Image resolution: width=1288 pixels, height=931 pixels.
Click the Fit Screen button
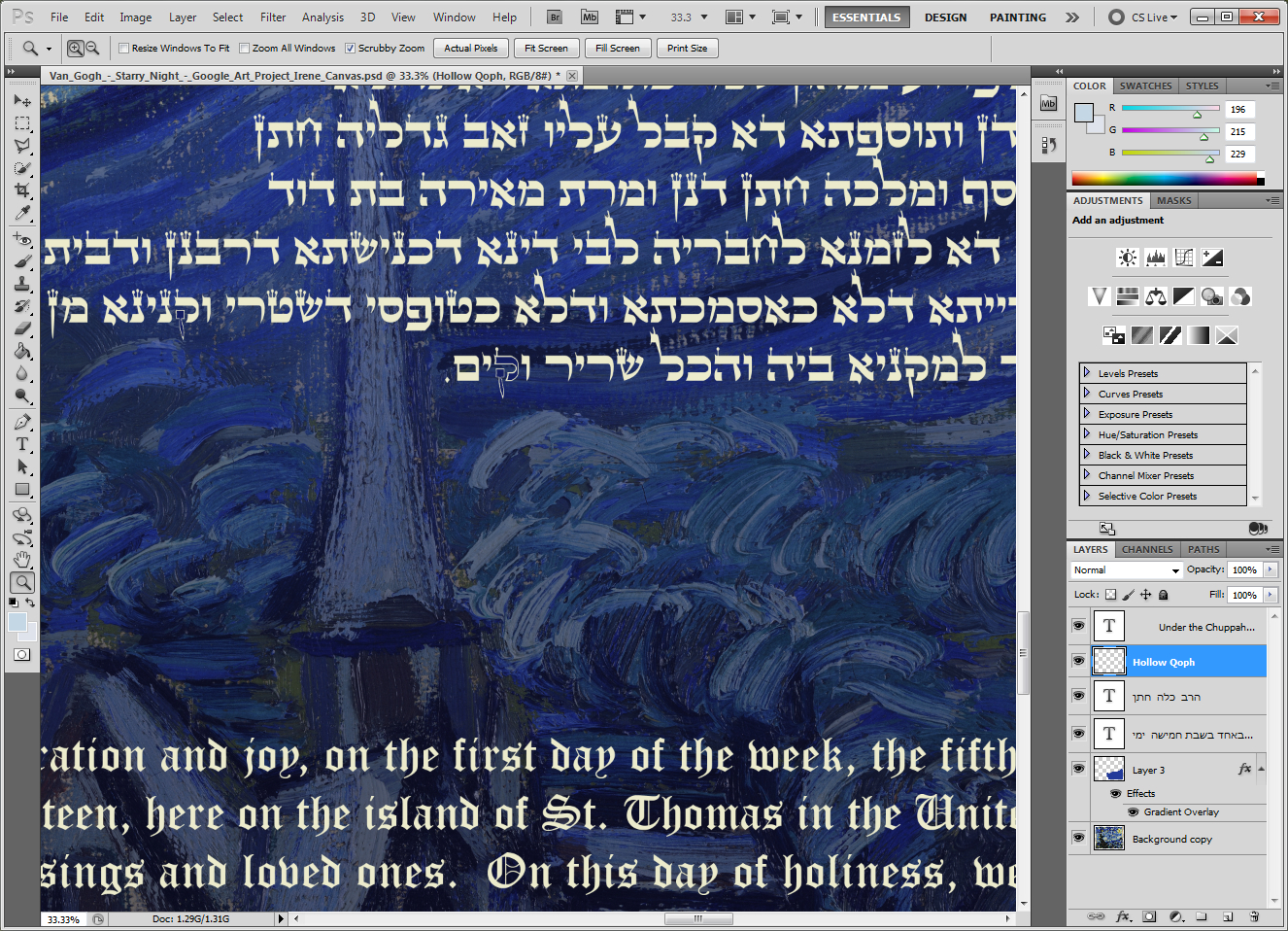[x=546, y=48]
